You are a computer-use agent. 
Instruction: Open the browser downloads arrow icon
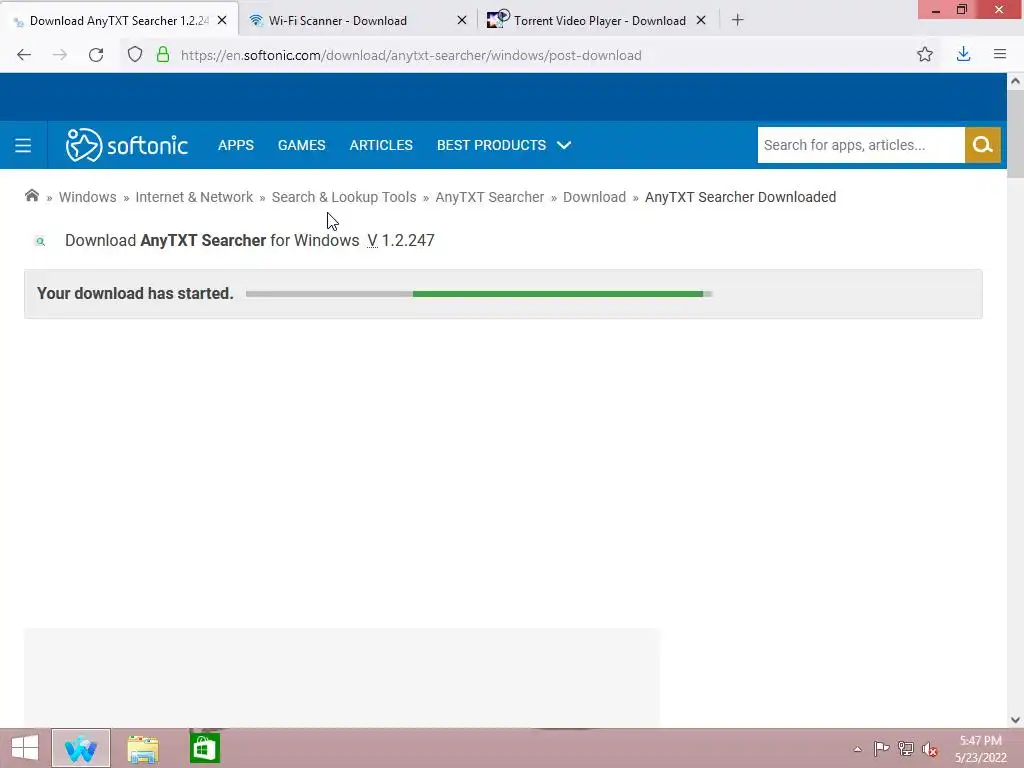coord(963,55)
